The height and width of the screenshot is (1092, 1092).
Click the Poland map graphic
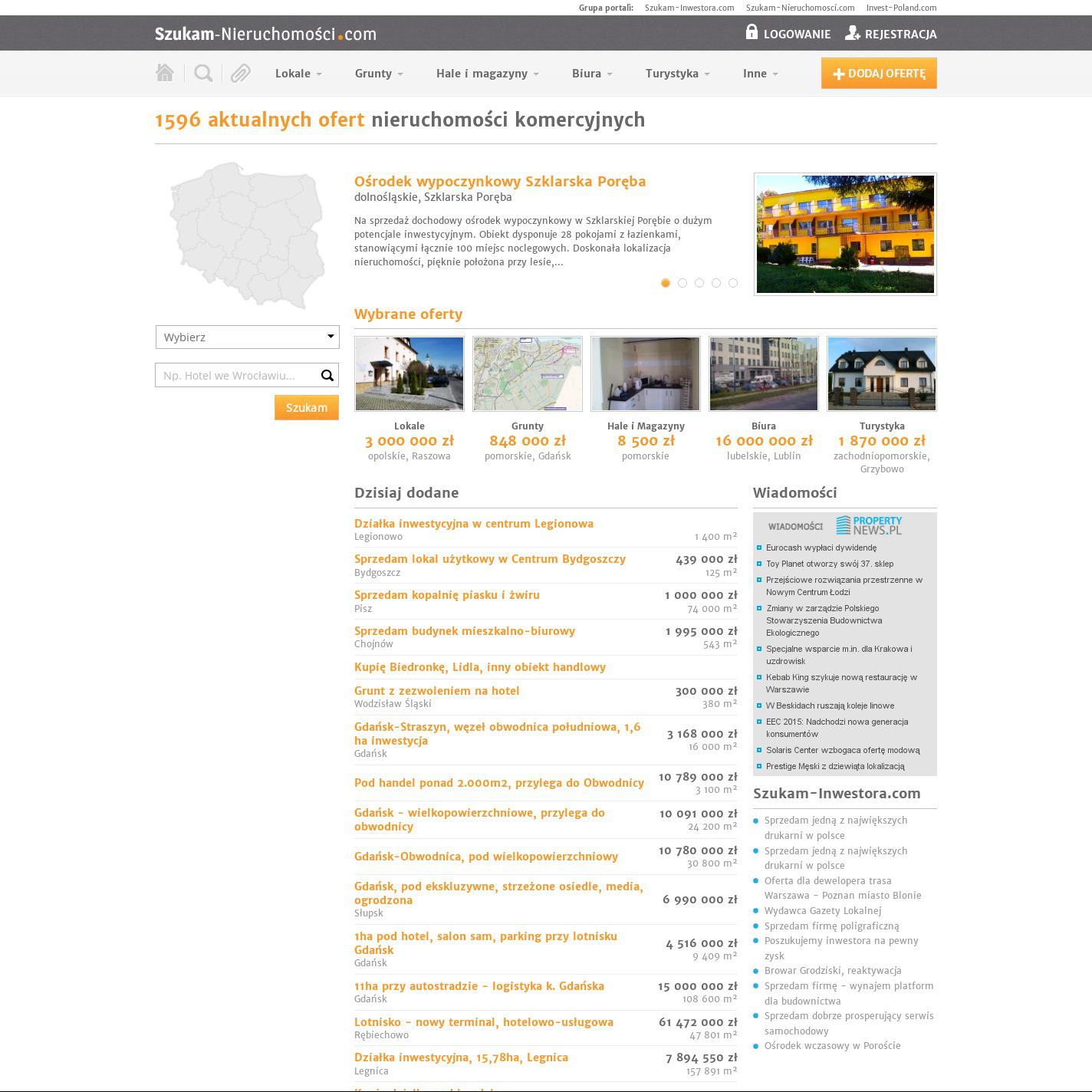pyautogui.click(x=246, y=235)
